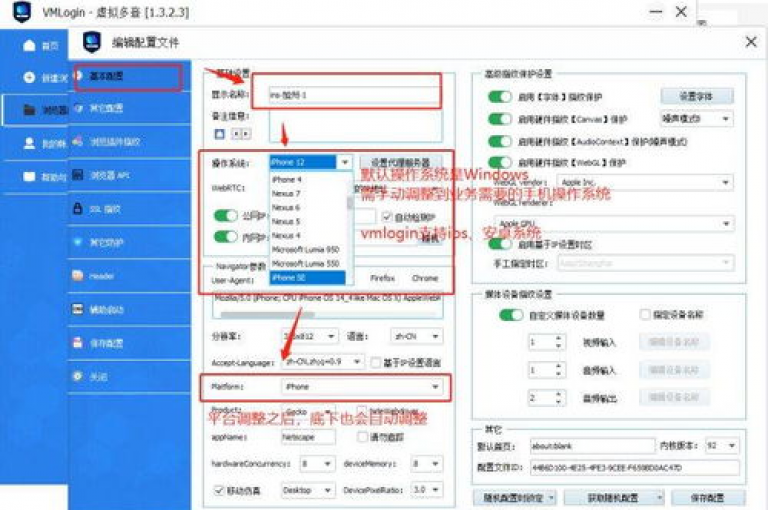Toggle WebGL hardware fingerprint protection switch

pyautogui.click(x=500, y=162)
